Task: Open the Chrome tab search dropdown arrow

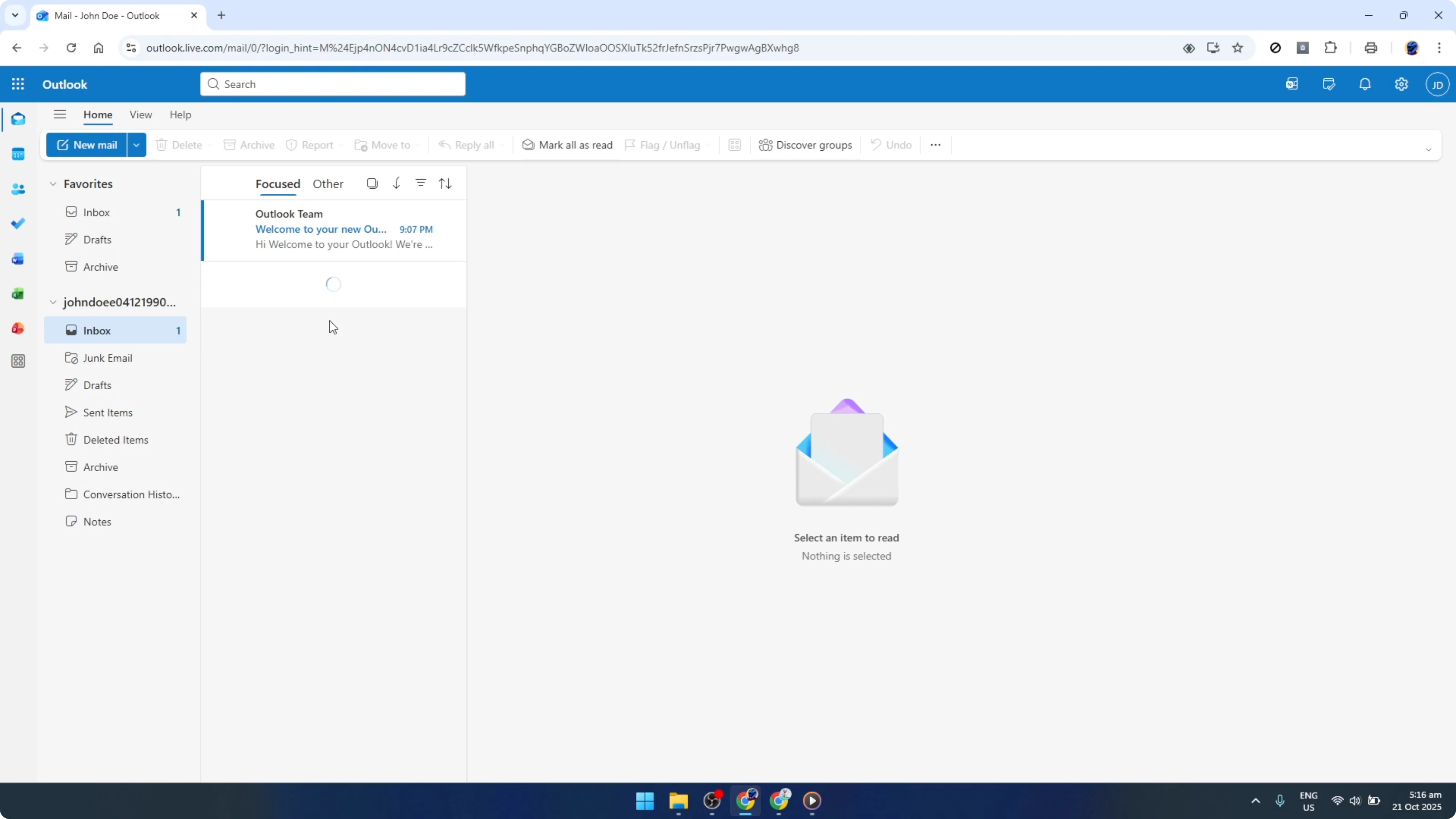Action: (x=15, y=15)
